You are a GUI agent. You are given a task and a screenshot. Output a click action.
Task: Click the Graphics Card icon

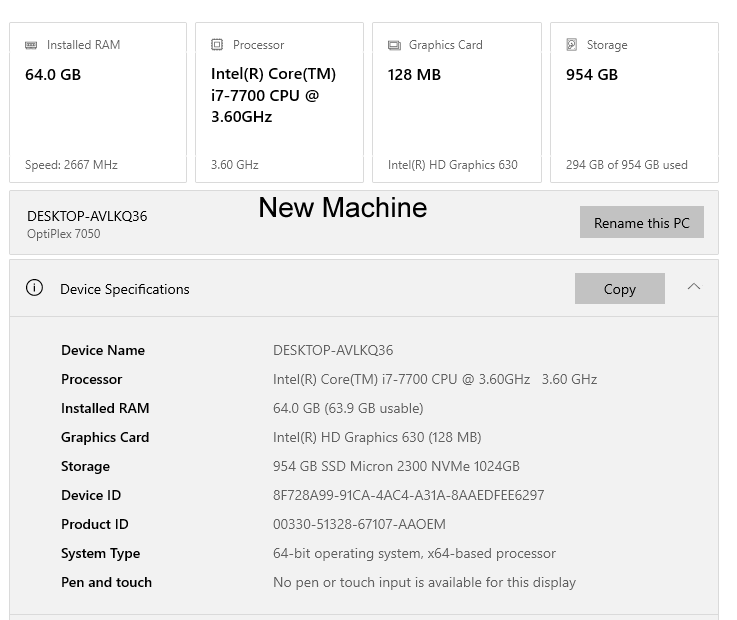(394, 45)
